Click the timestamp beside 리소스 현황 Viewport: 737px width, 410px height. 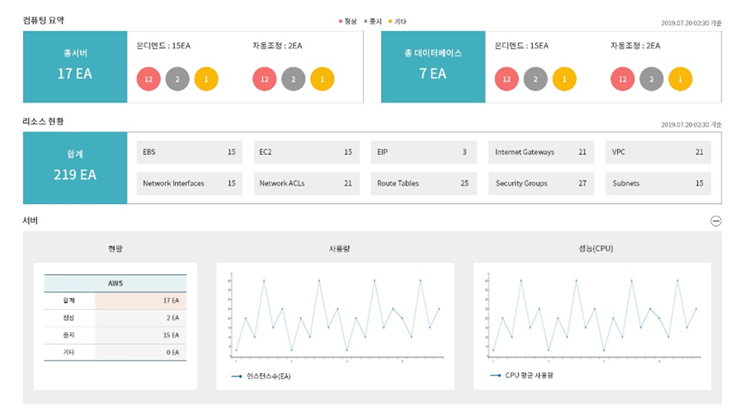click(691, 125)
